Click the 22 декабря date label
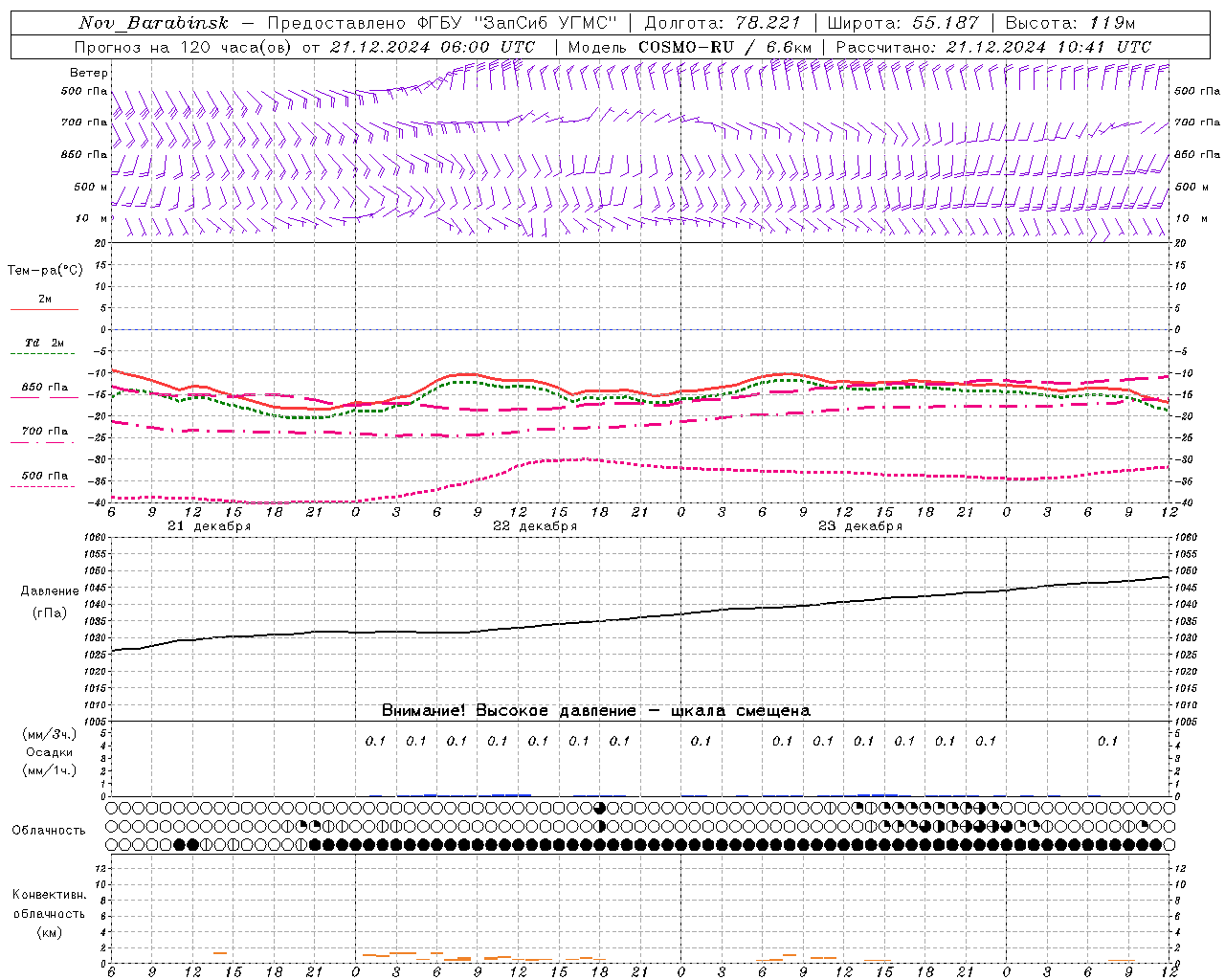The image size is (1225, 980). click(x=535, y=526)
